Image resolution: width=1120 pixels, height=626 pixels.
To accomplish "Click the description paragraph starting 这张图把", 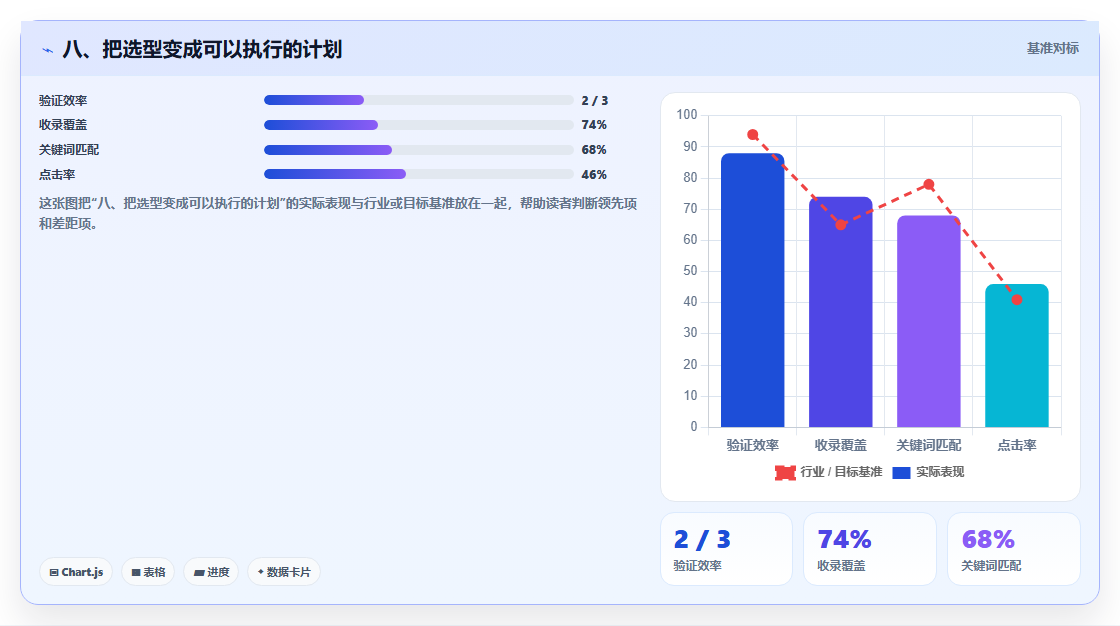I will click(x=338, y=213).
